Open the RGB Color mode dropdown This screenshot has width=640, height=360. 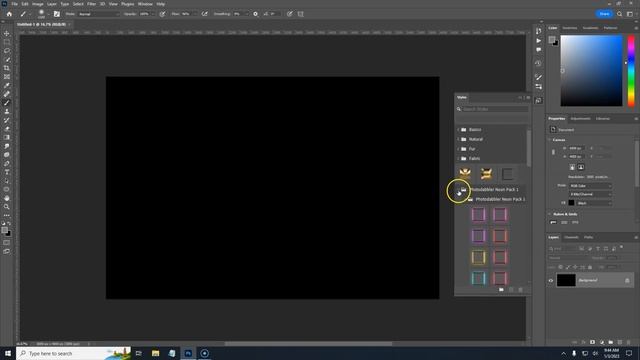(x=591, y=186)
